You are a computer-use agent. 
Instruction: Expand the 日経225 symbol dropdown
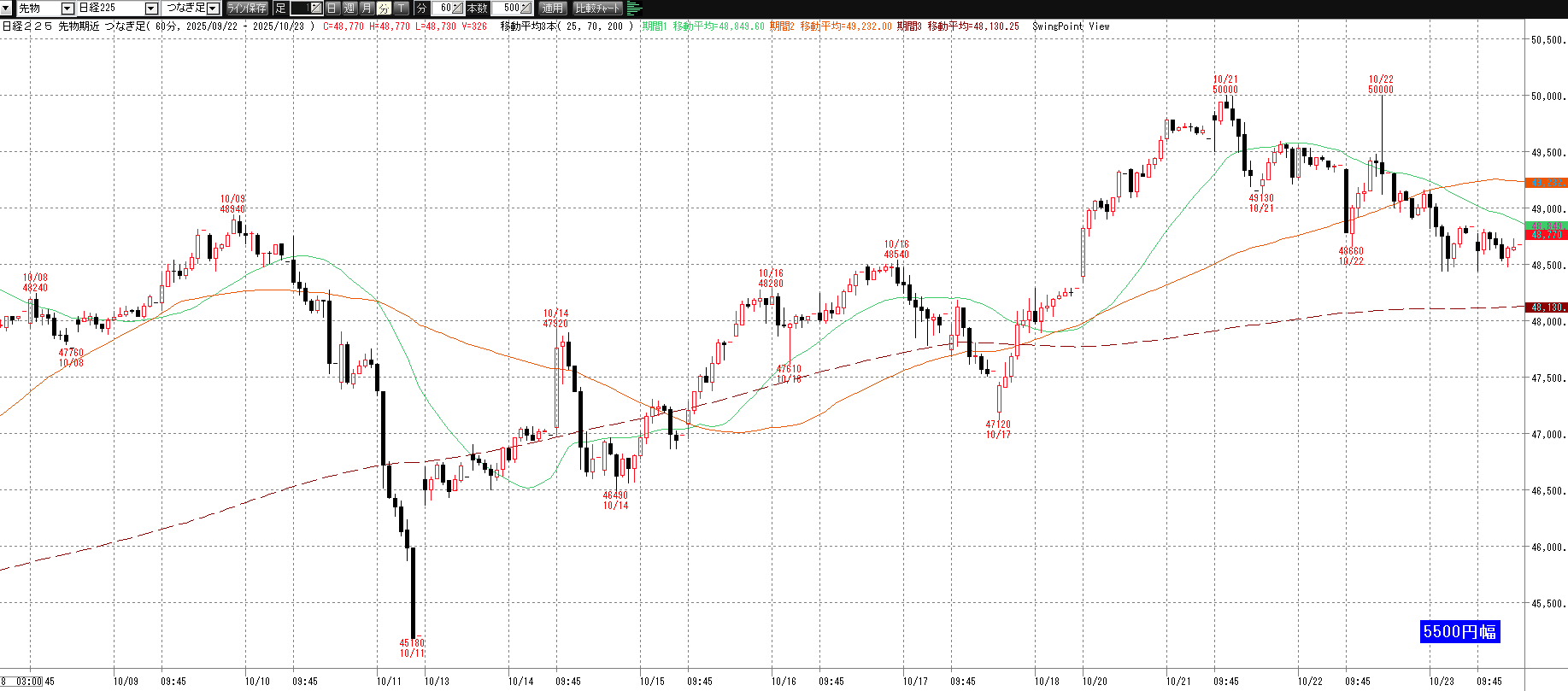tap(151, 8)
